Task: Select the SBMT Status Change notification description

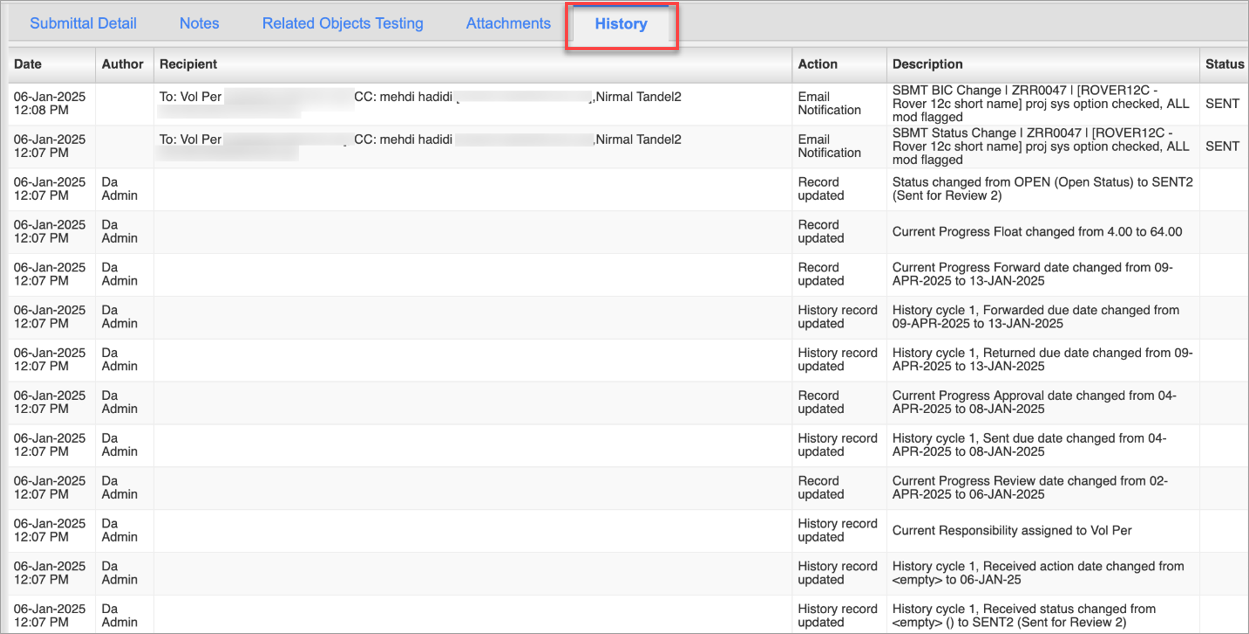Action: (1041, 146)
